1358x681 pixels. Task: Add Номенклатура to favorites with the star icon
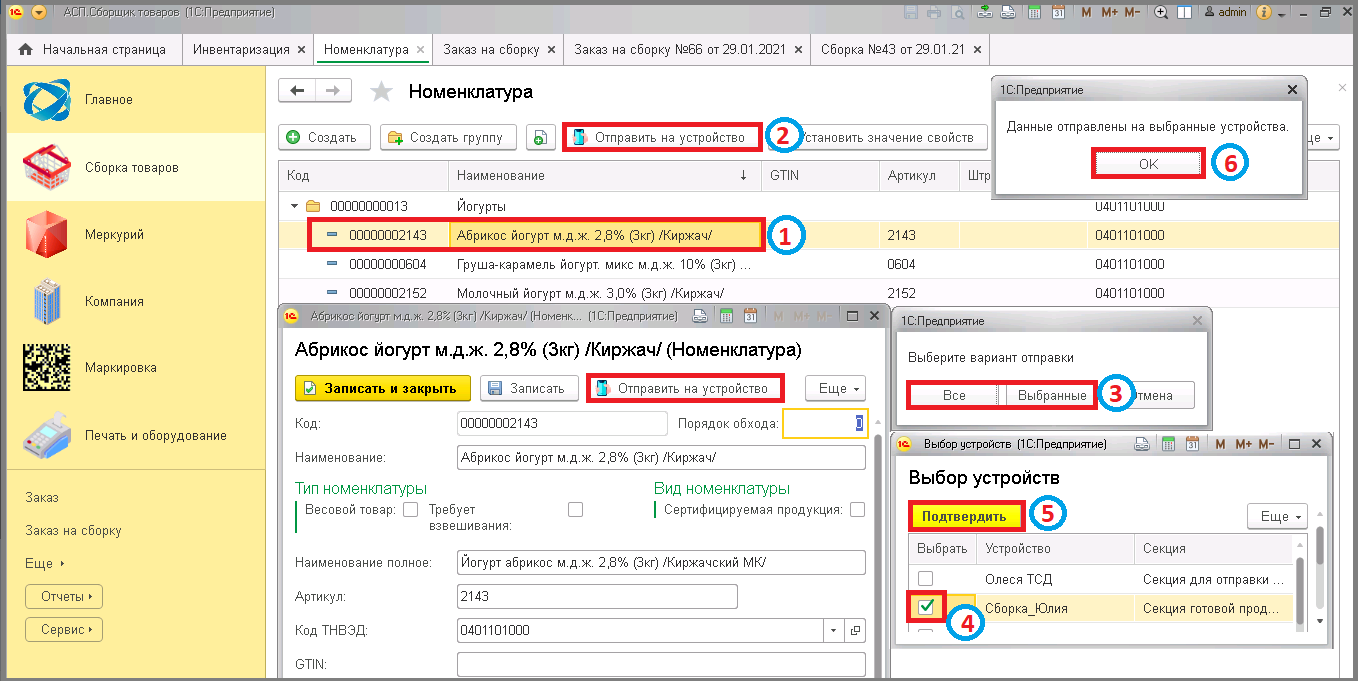pos(381,92)
